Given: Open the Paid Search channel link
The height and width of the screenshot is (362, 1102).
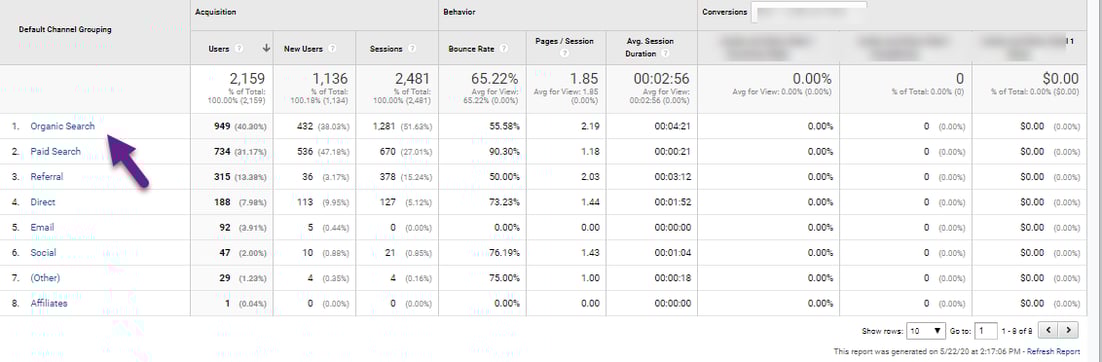Looking at the screenshot, I should [x=56, y=152].
